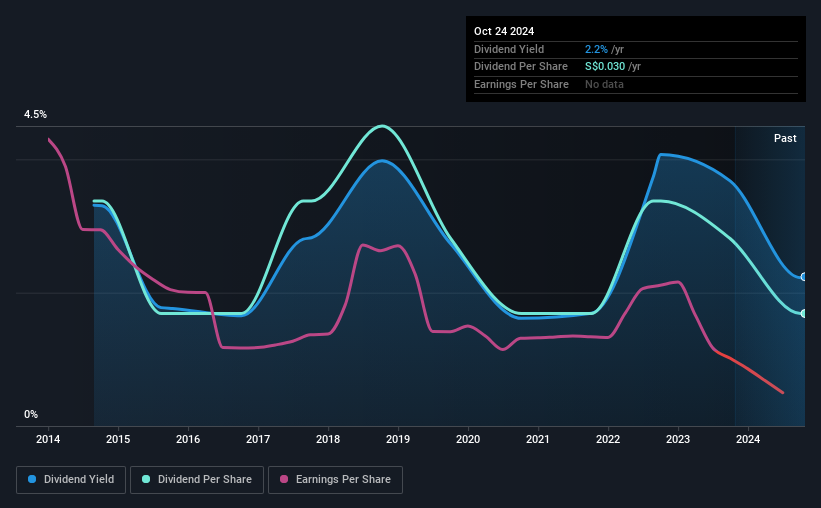The width and height of the screenshot is (821, 508).
Task: Click the Past region label
Action: click(785, 138)
